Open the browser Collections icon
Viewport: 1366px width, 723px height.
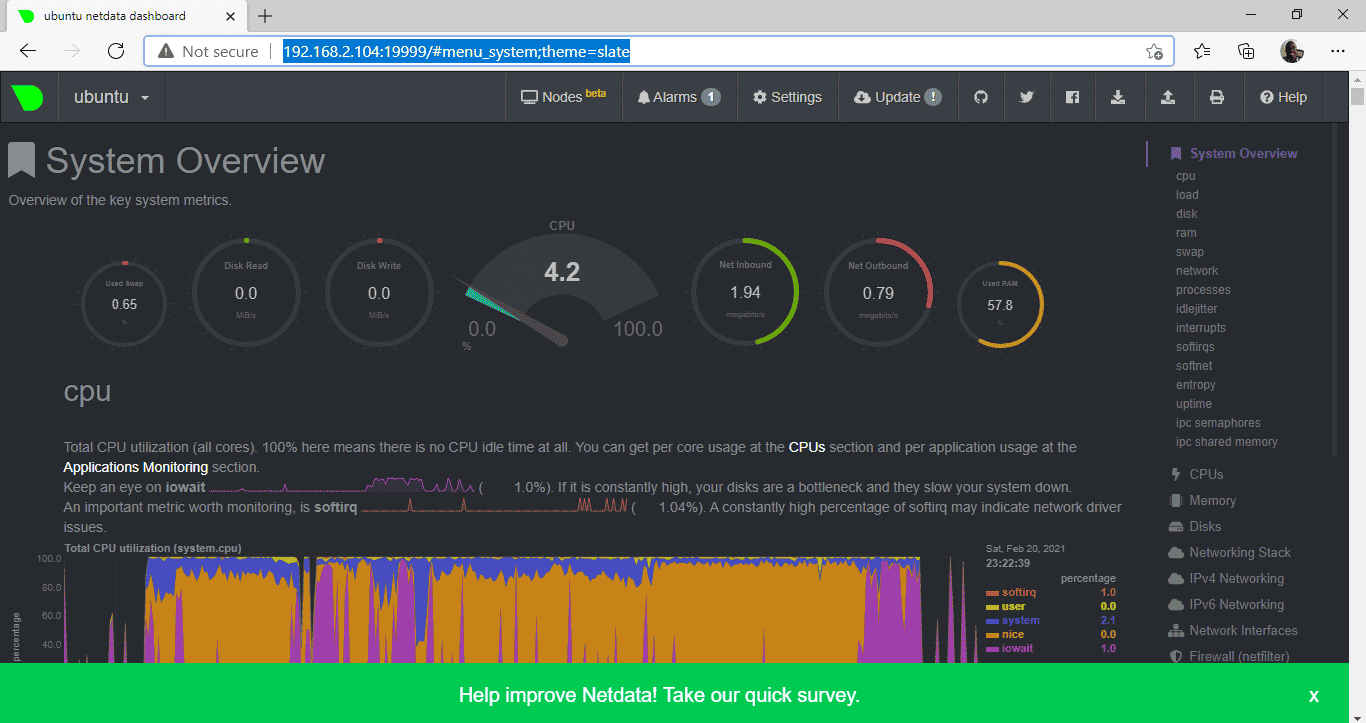1246,51
